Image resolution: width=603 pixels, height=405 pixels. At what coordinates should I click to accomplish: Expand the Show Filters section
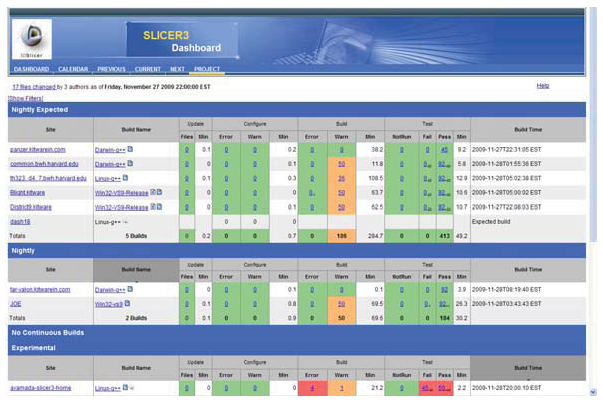pos(24,99)
